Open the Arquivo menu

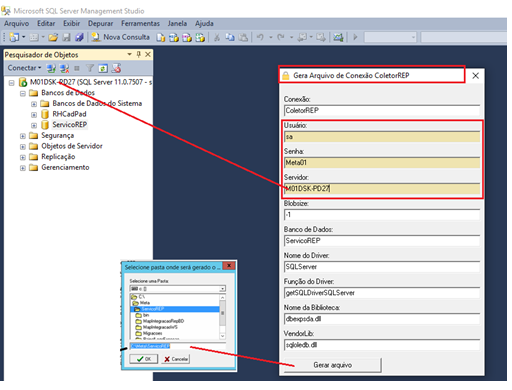(x=16, y=24)
